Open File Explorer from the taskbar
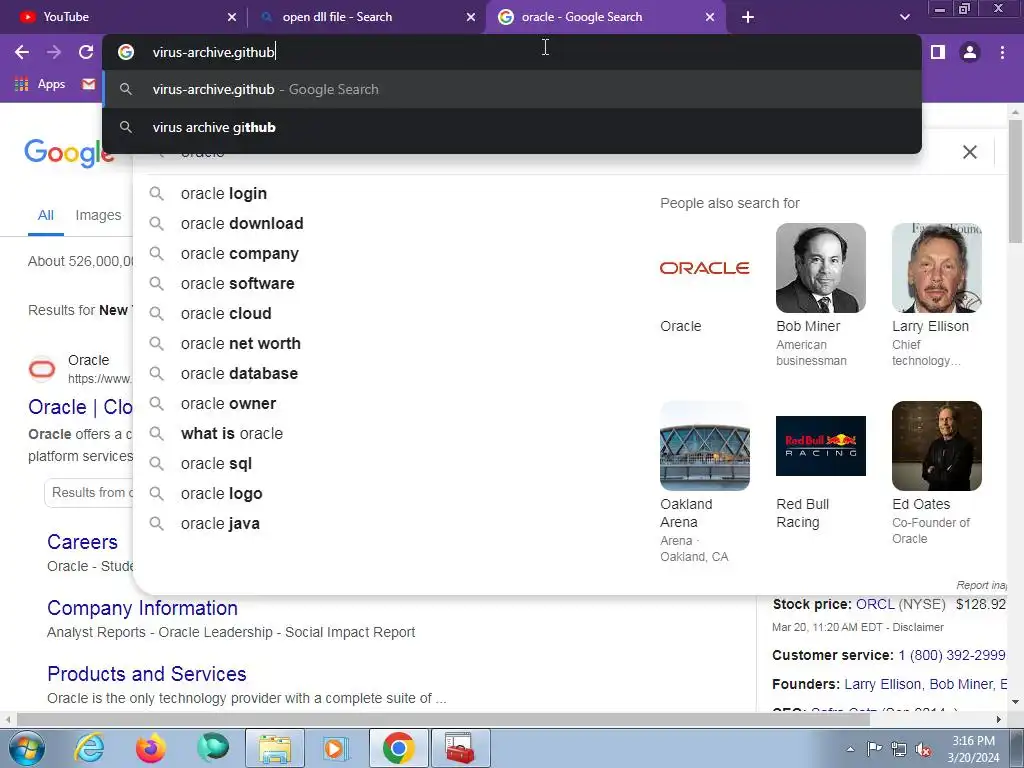 275,748
